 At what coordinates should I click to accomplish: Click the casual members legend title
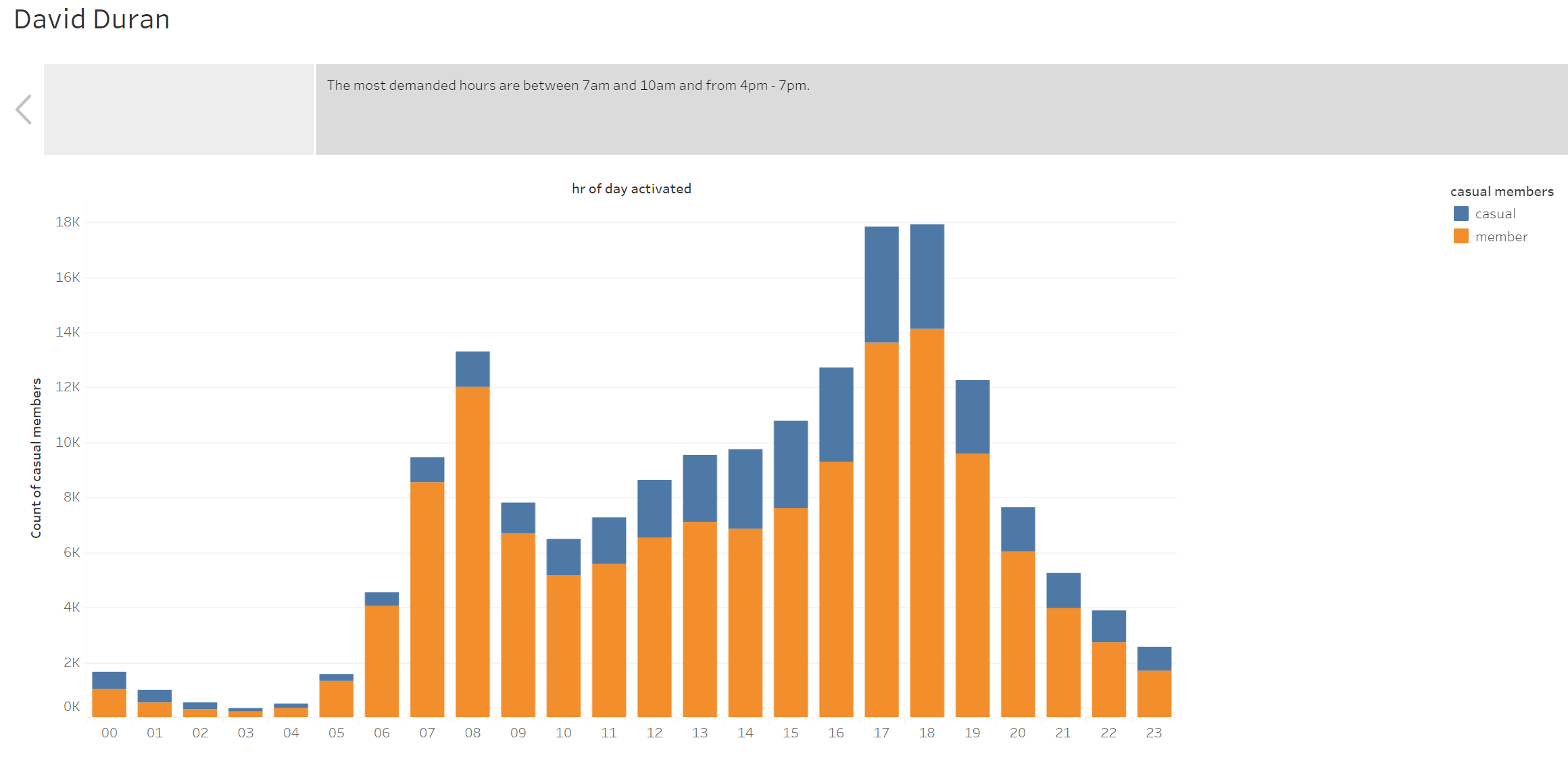1502,192
